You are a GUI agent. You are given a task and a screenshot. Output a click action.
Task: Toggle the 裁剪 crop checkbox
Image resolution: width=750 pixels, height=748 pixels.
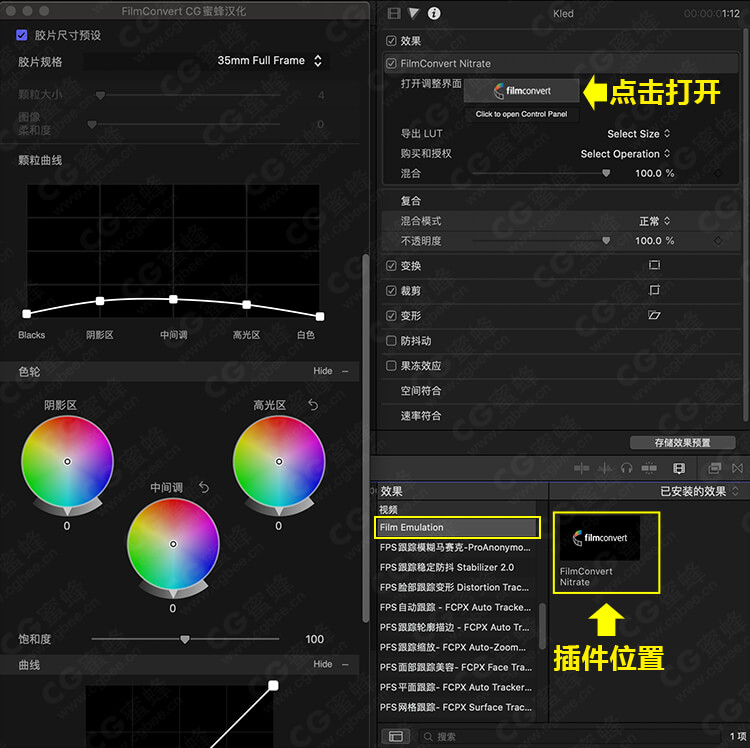[x=391, y=291]
